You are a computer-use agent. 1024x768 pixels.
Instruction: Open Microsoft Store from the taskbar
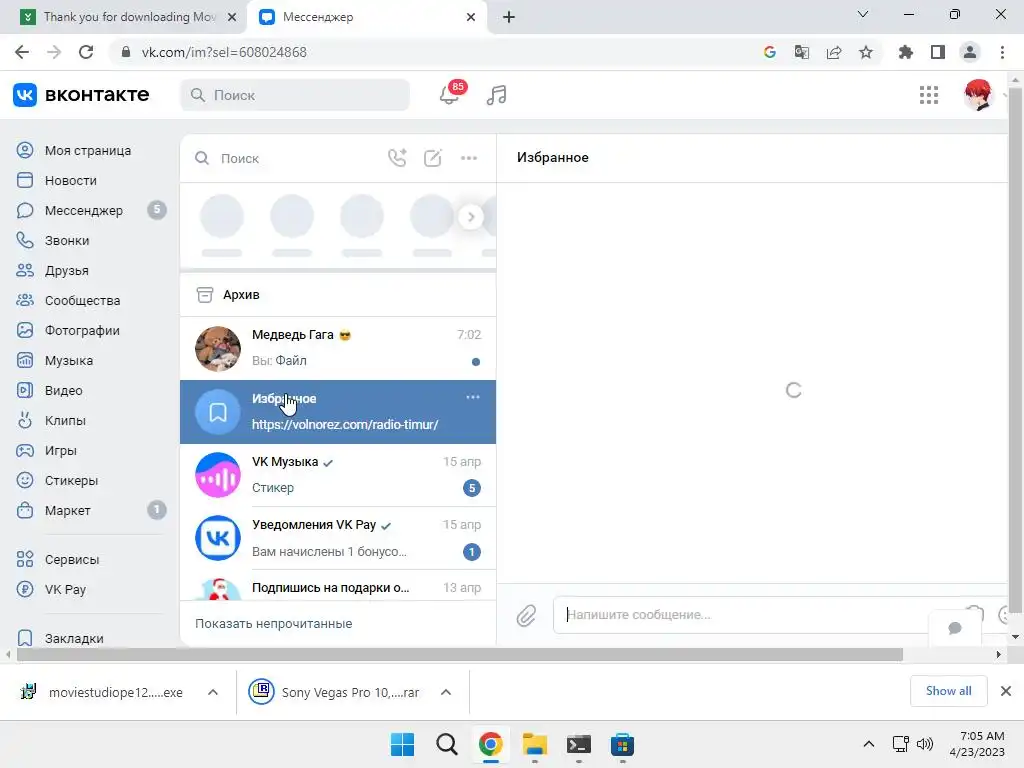click(622, 744)
